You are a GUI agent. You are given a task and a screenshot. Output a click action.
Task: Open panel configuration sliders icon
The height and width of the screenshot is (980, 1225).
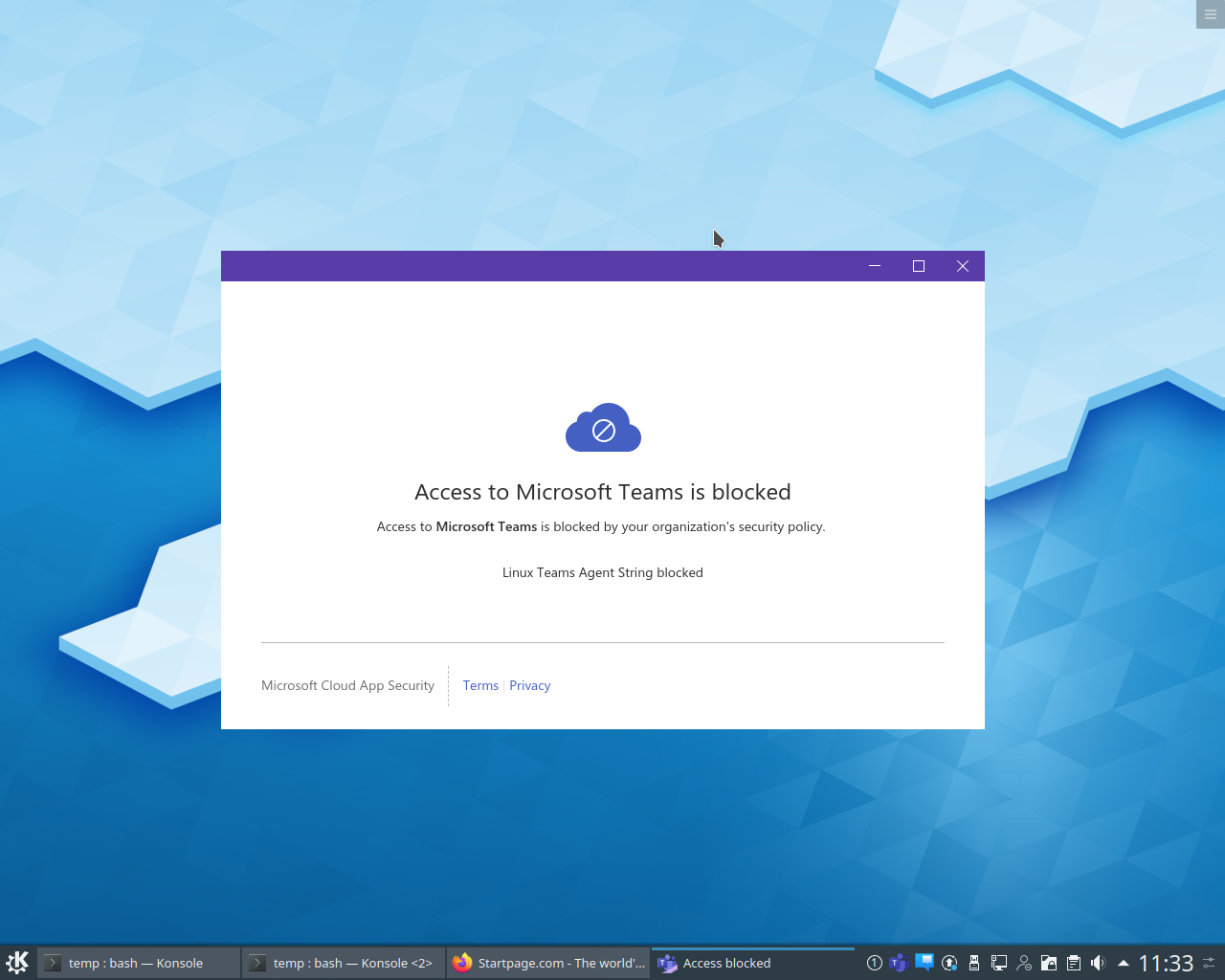click(x=1210, y=963)
